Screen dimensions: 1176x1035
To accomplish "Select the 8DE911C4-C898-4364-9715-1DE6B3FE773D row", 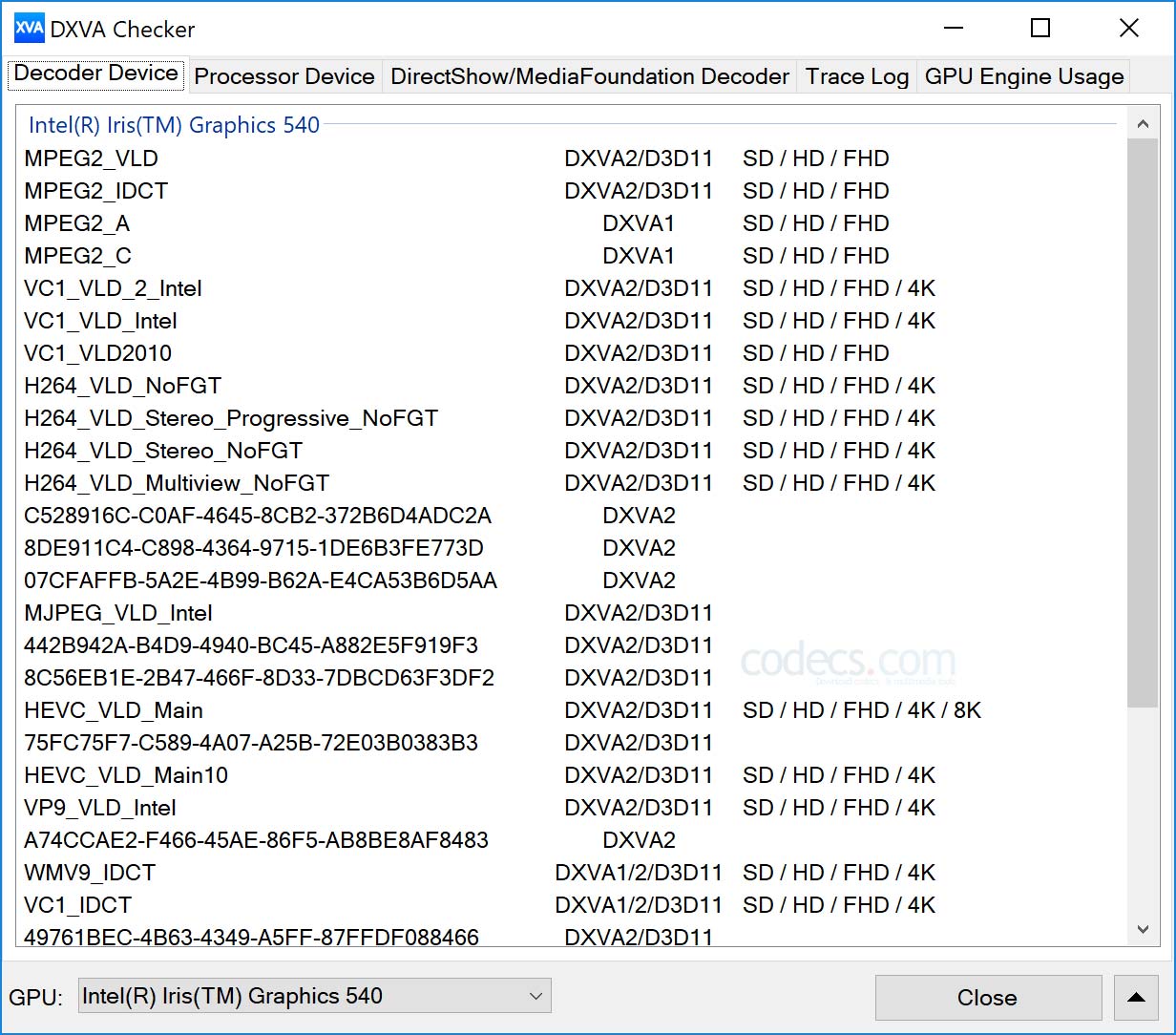I will tap(571, 548).
